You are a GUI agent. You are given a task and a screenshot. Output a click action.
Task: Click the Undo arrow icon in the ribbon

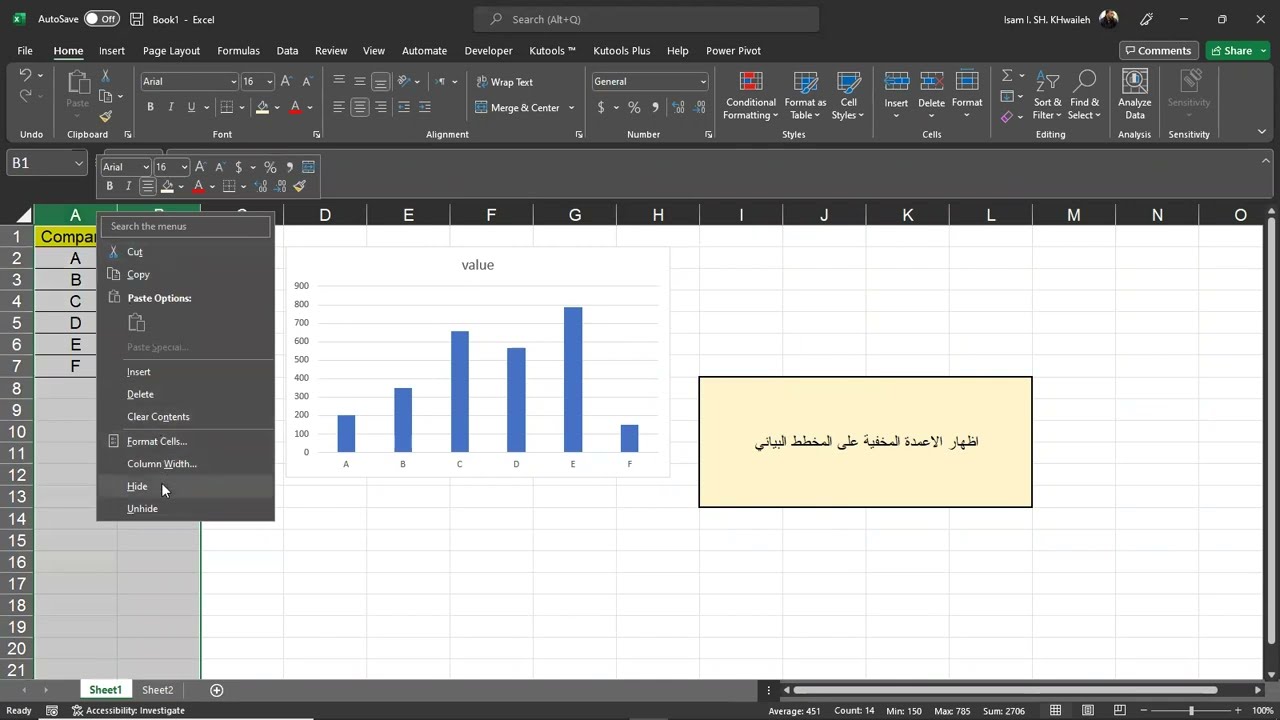coord(25,75)
